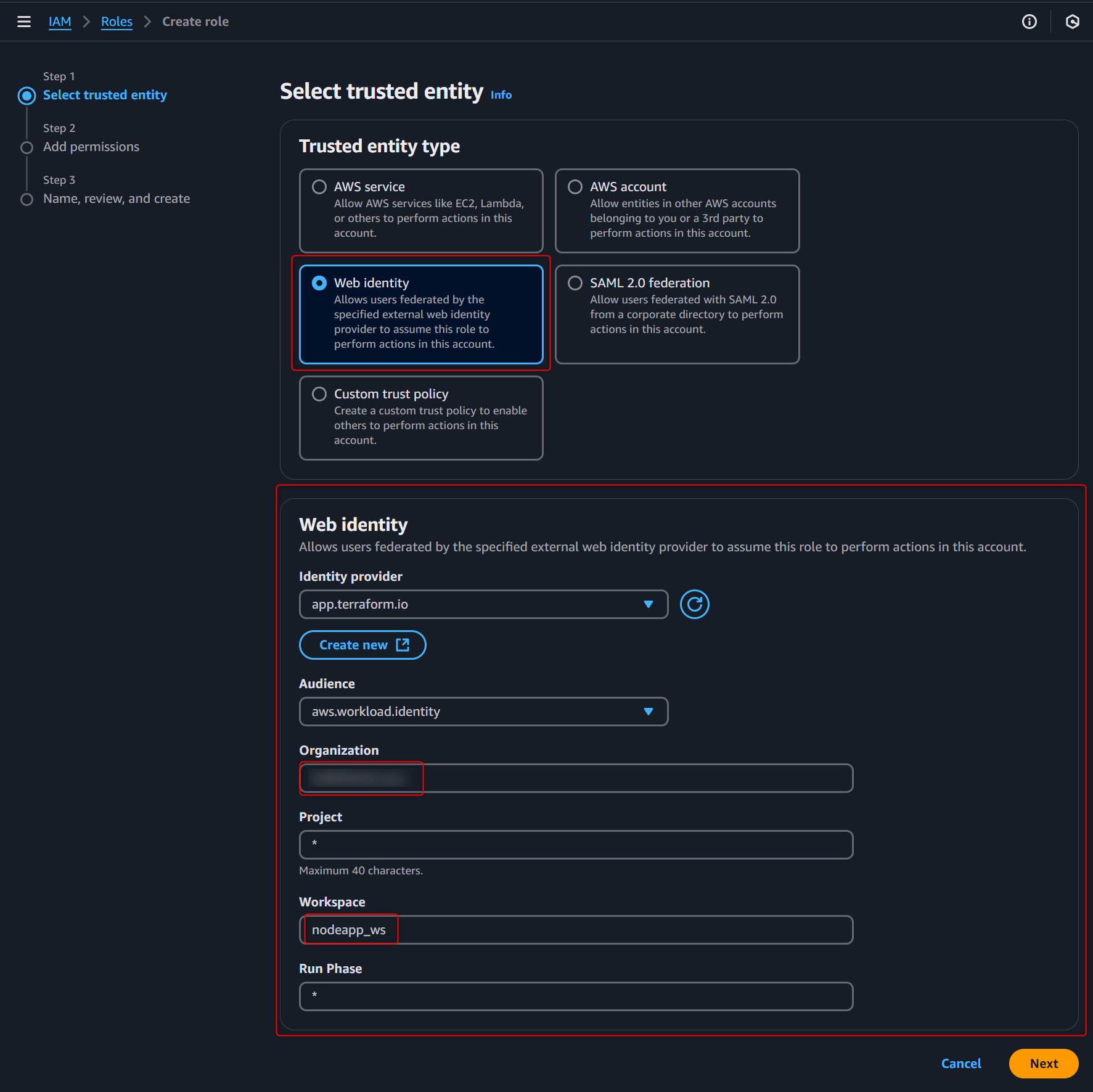Click Next to proceed to permissions
Image resolution: width=1093 pixels, height=1092 pixels.
pos(1044,1064)
